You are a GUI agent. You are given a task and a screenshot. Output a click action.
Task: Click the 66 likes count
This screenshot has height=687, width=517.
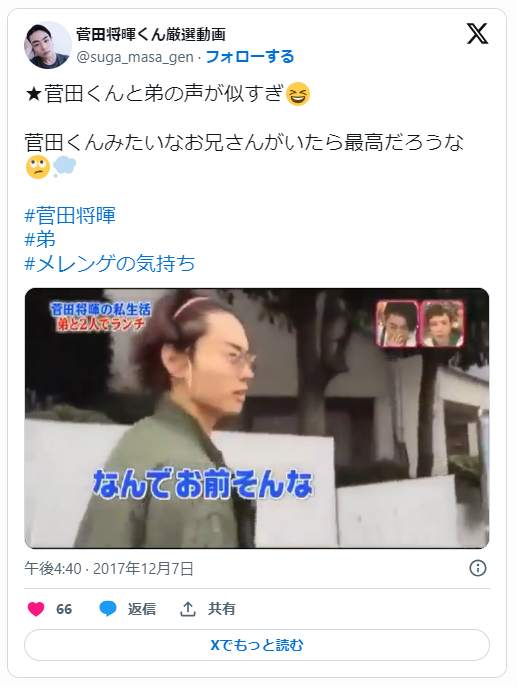[x=64, y=609]
